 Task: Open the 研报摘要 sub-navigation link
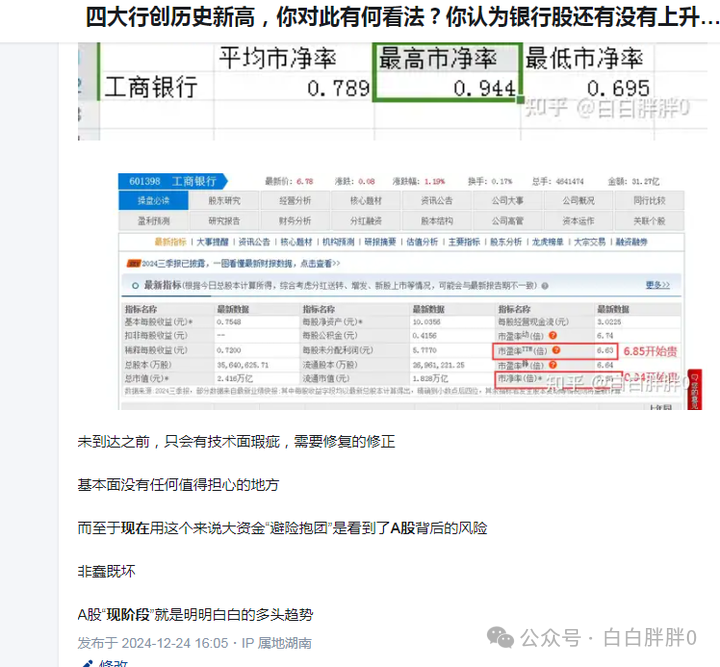[x=380, y=242]
